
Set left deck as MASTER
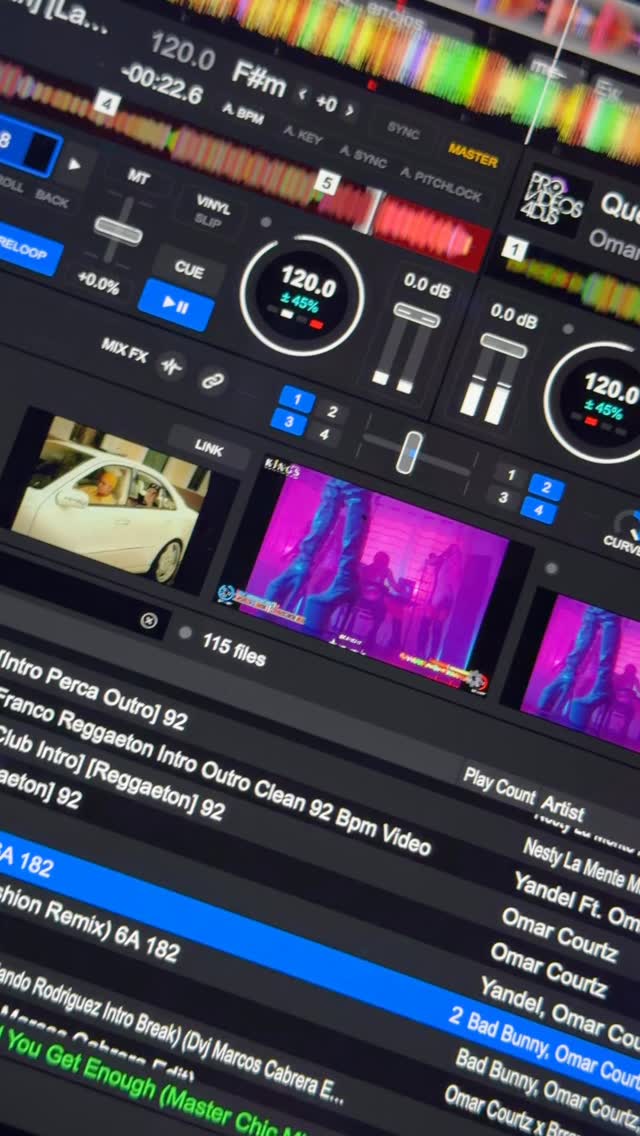[473, 154]
